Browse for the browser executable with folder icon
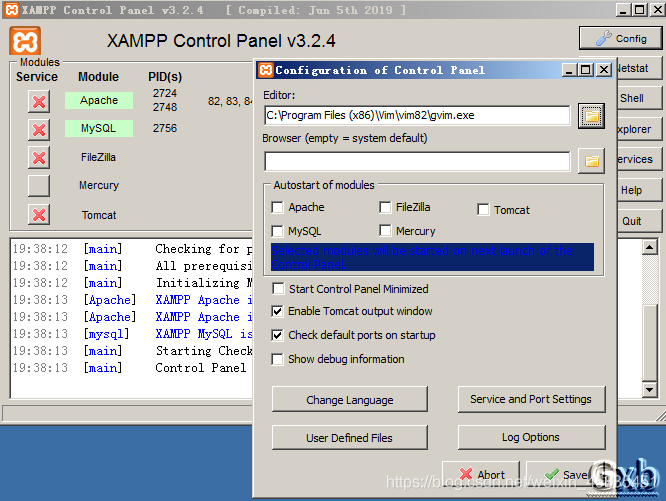Viewport: 666px width, 501px height. 591,161
